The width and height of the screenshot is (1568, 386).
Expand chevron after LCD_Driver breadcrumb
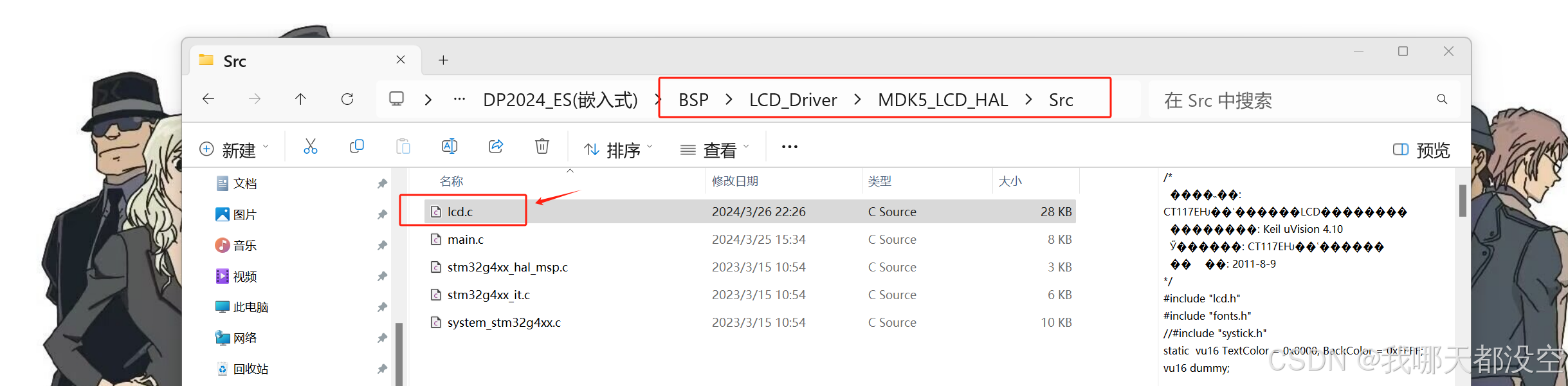pos(857,100)
